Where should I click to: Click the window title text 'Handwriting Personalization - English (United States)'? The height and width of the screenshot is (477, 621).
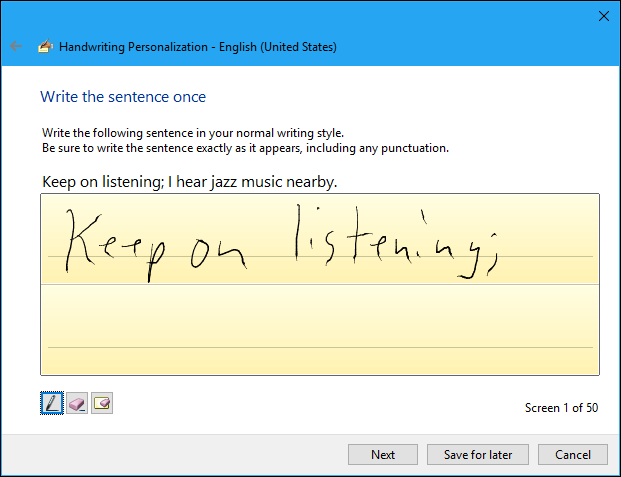click(x=198, y=47)
